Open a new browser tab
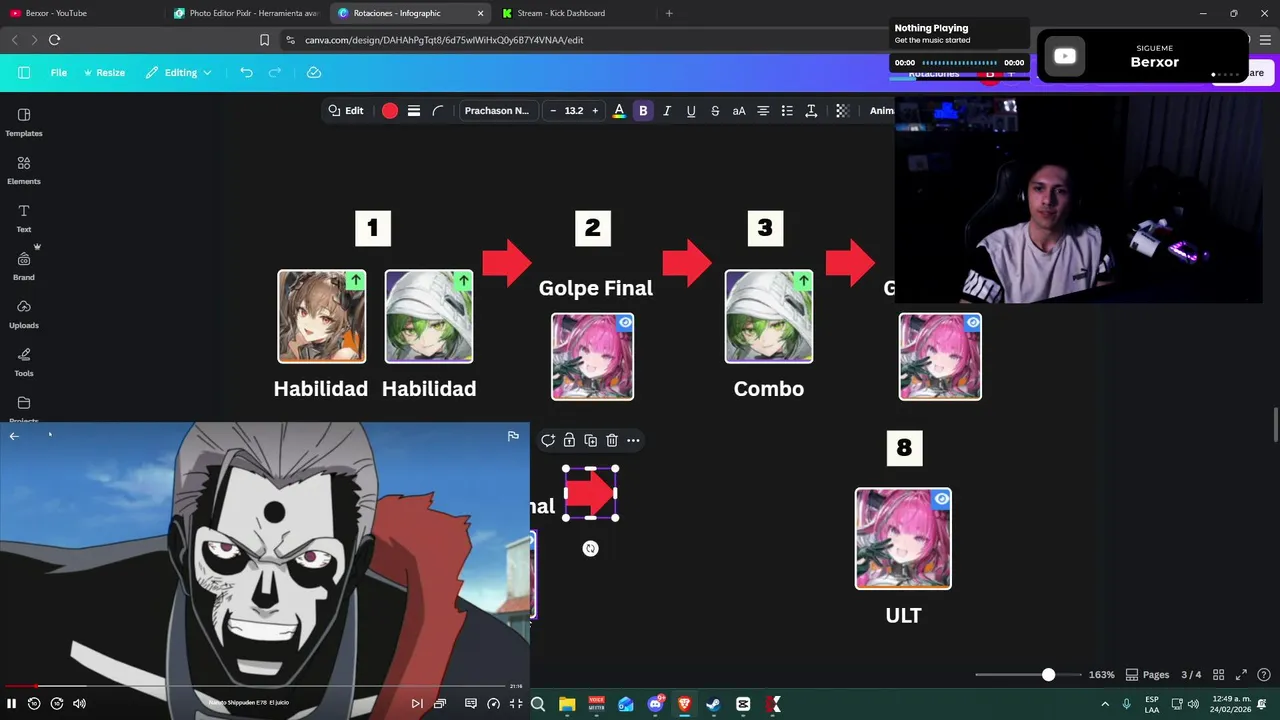This screenshot has width=1280, height=720. tap(669, 13)
